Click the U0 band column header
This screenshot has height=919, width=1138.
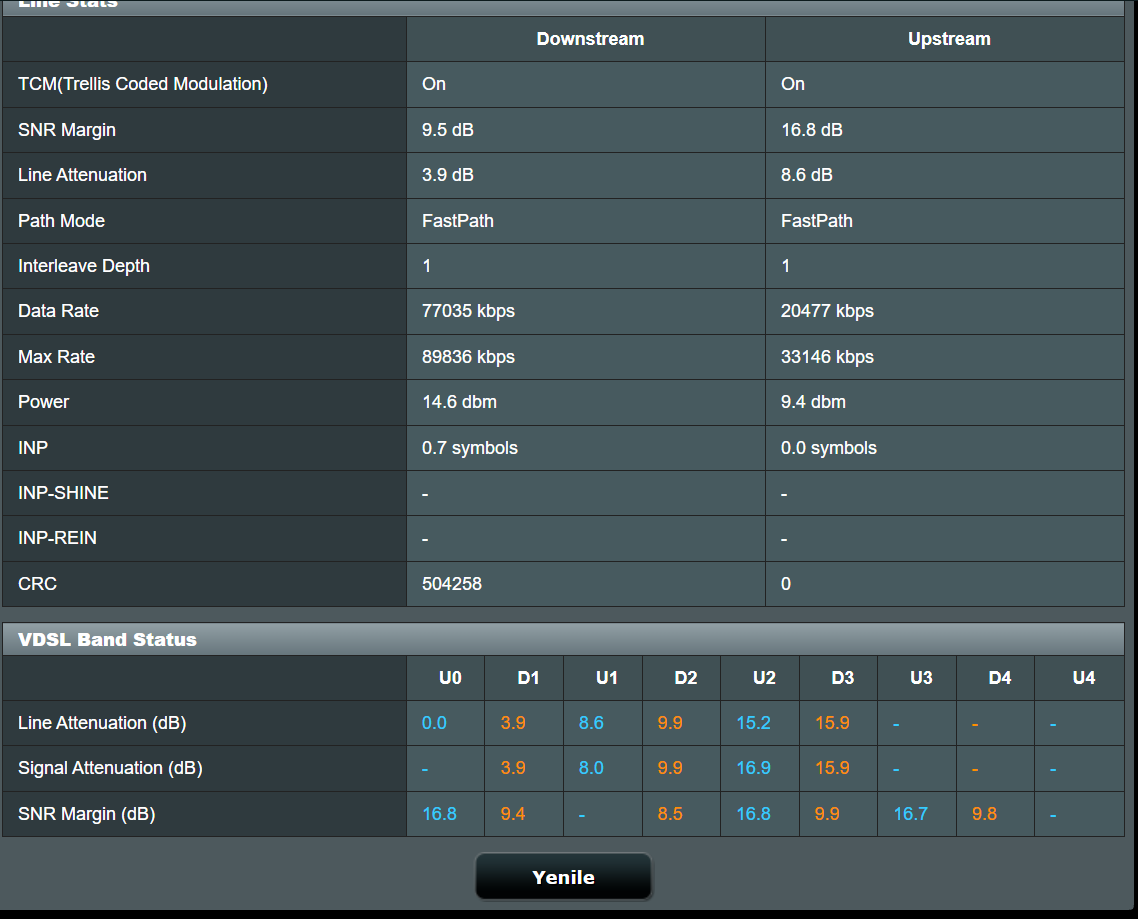click(x=450, y=677)
